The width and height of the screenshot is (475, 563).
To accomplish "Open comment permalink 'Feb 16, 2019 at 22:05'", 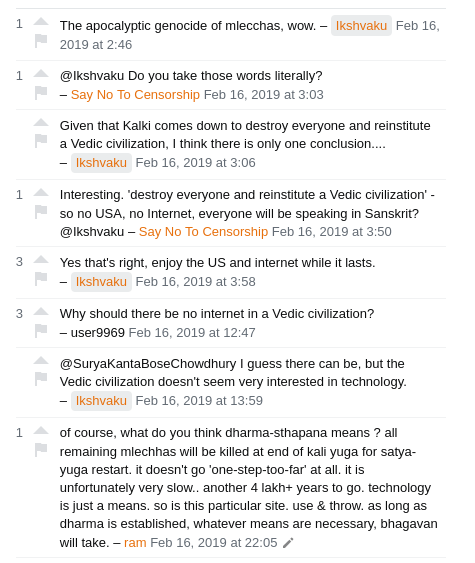I will tap(214, 543).
